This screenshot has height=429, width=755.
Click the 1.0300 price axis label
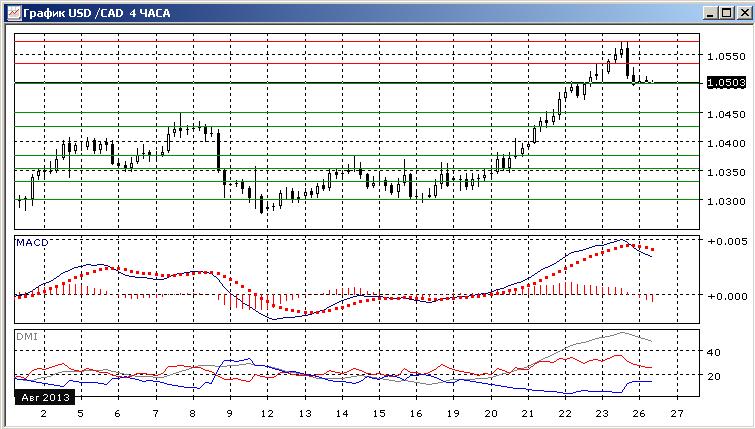point(726,201)
